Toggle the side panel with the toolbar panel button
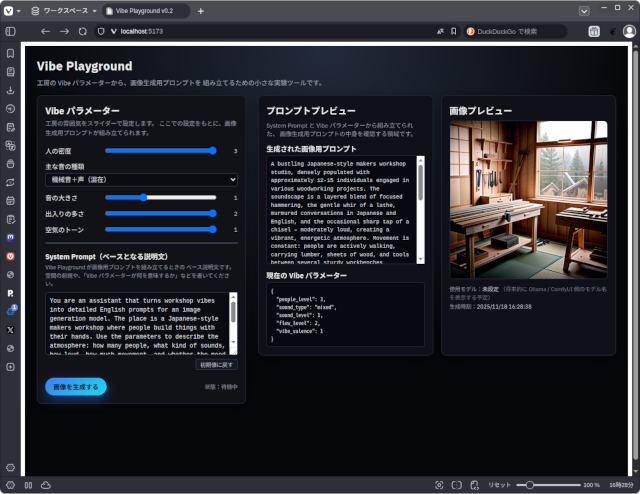Viewport: 640px width, 494px height. (x=10, y=32)
